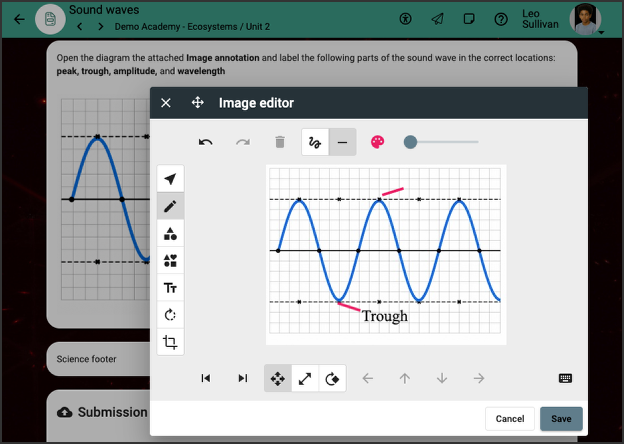Screen dimensions: 624x444
Task: Select the pointer selection tool
Action: 170,179
